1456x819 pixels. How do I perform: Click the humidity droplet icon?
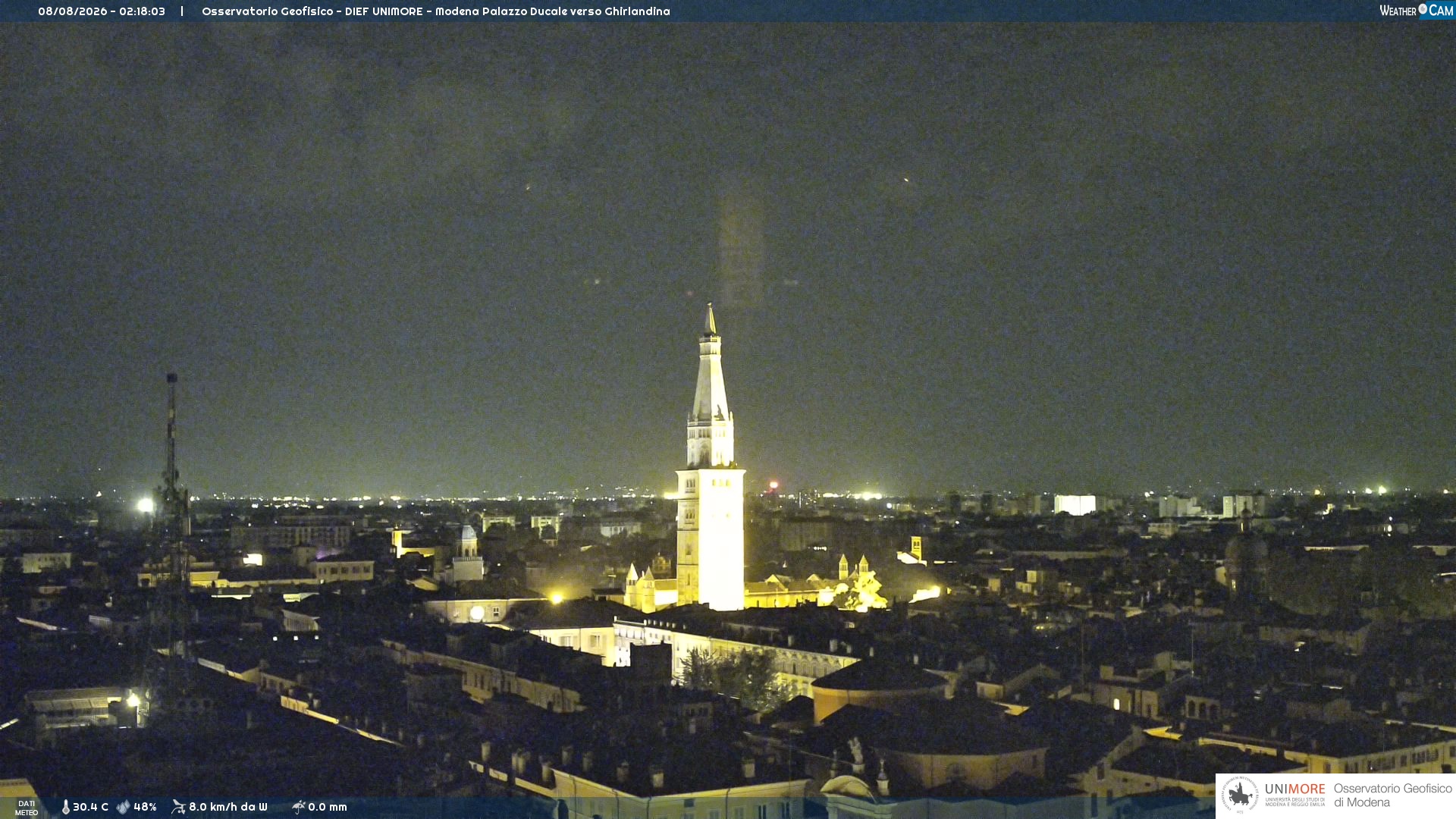pyautogui.click(x=123, y=807)
